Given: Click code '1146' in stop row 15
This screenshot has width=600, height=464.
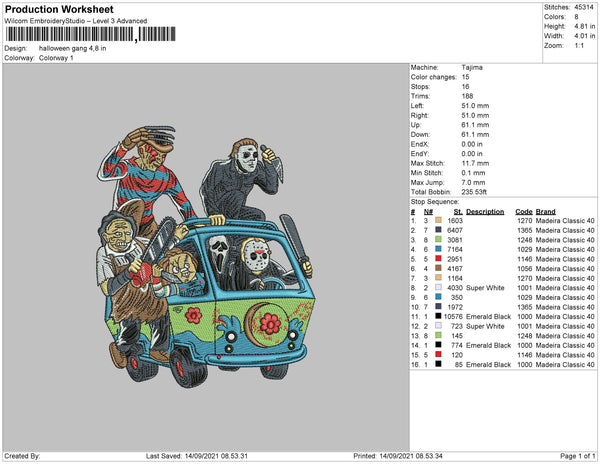Looking at the screenshot, I should pos(524,355).
